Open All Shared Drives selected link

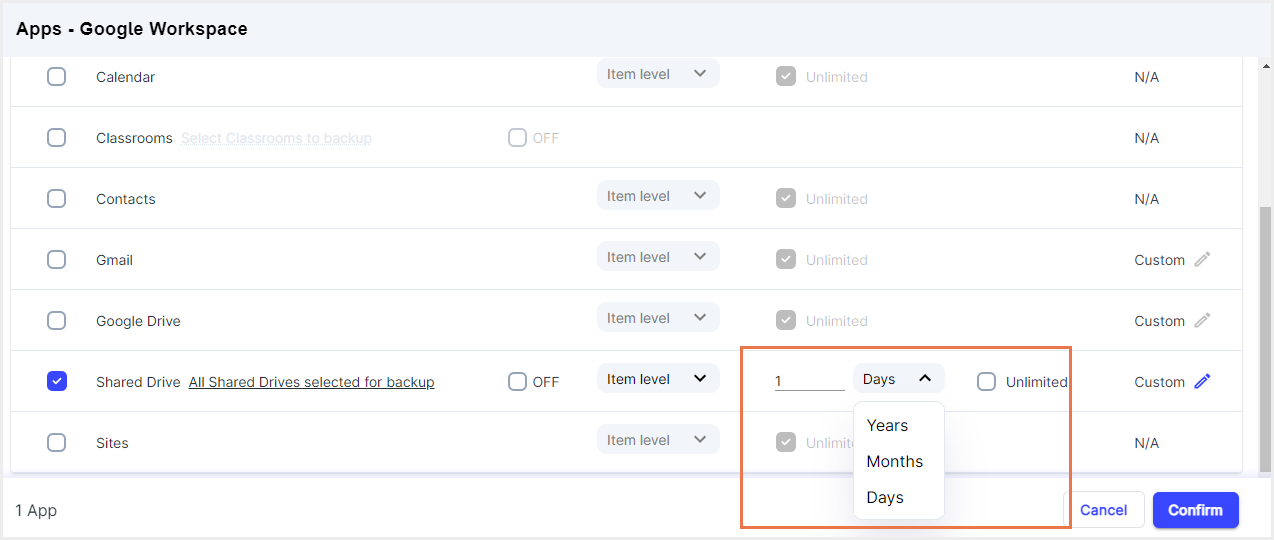tap(311, 382)
